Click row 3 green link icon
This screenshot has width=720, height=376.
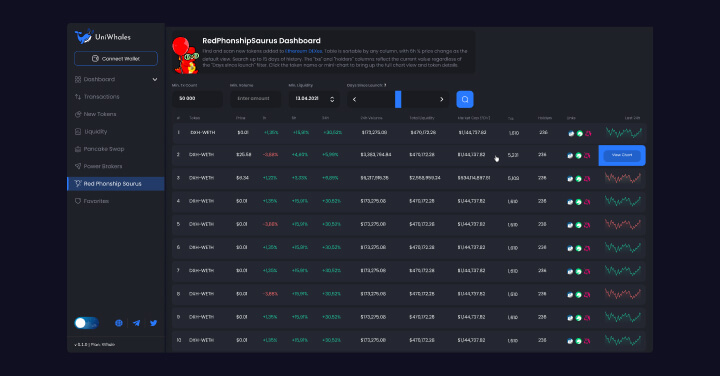579,179
